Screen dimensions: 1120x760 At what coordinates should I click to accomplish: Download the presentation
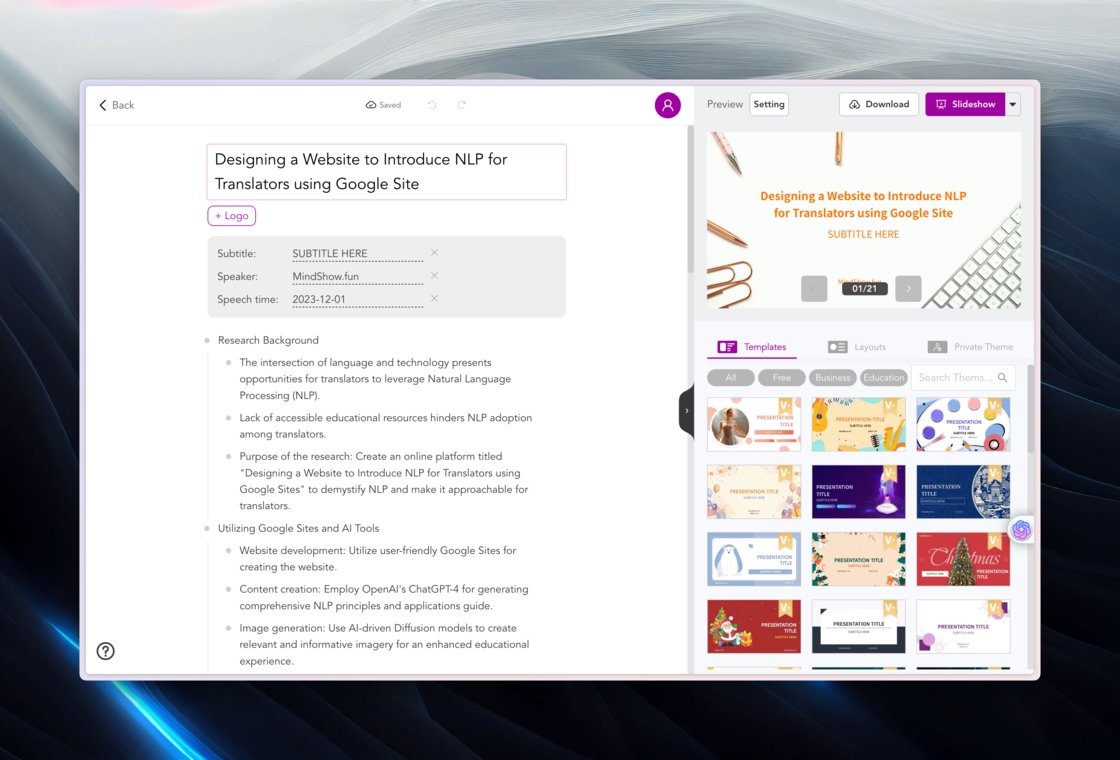point(879,104)
